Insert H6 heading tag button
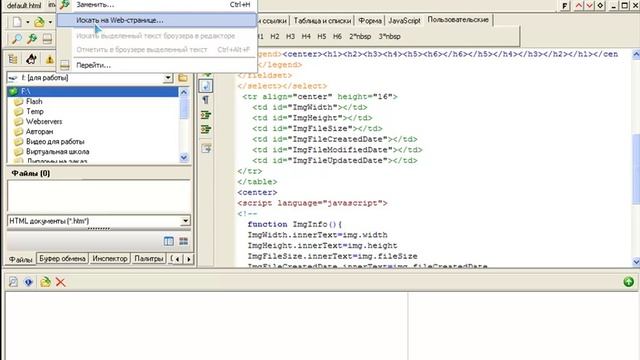The width and height of the screenshot is (640, 360). pos(337,36)
